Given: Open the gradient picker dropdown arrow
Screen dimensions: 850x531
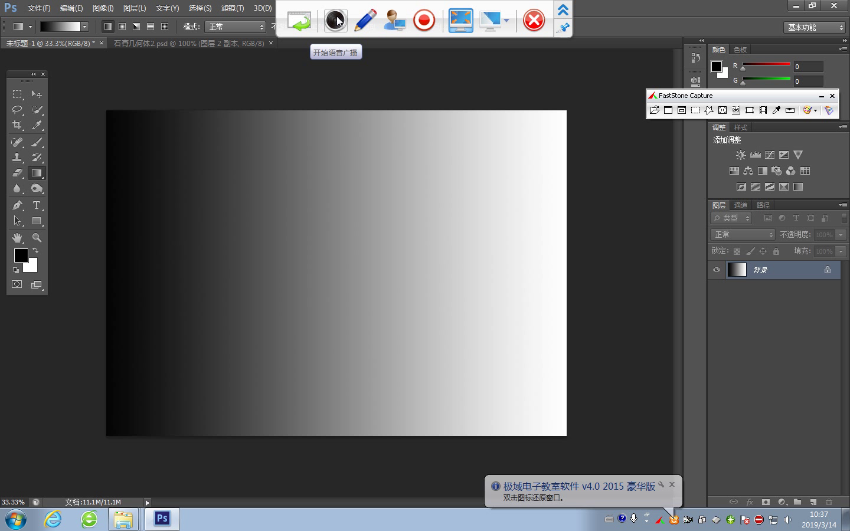Looking at the screenshot, I should pyautogui.click(x=85, y=27).
